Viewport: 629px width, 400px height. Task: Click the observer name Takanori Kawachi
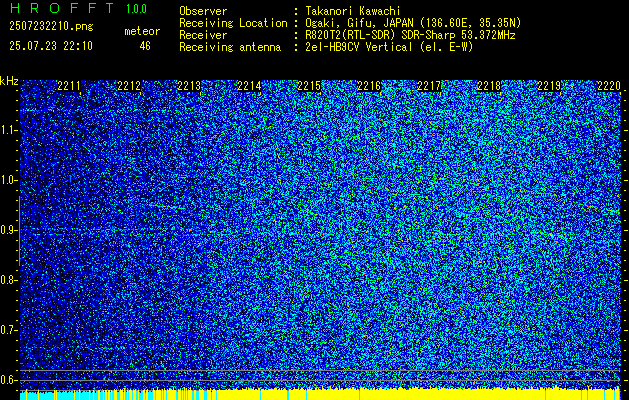(351, 11)
